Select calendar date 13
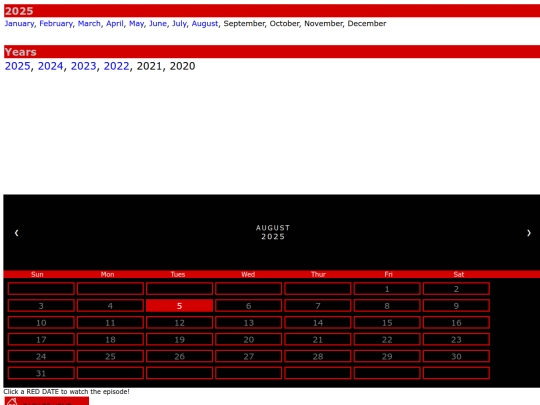This screenshot has width=540, height=405. coord(249,323)
